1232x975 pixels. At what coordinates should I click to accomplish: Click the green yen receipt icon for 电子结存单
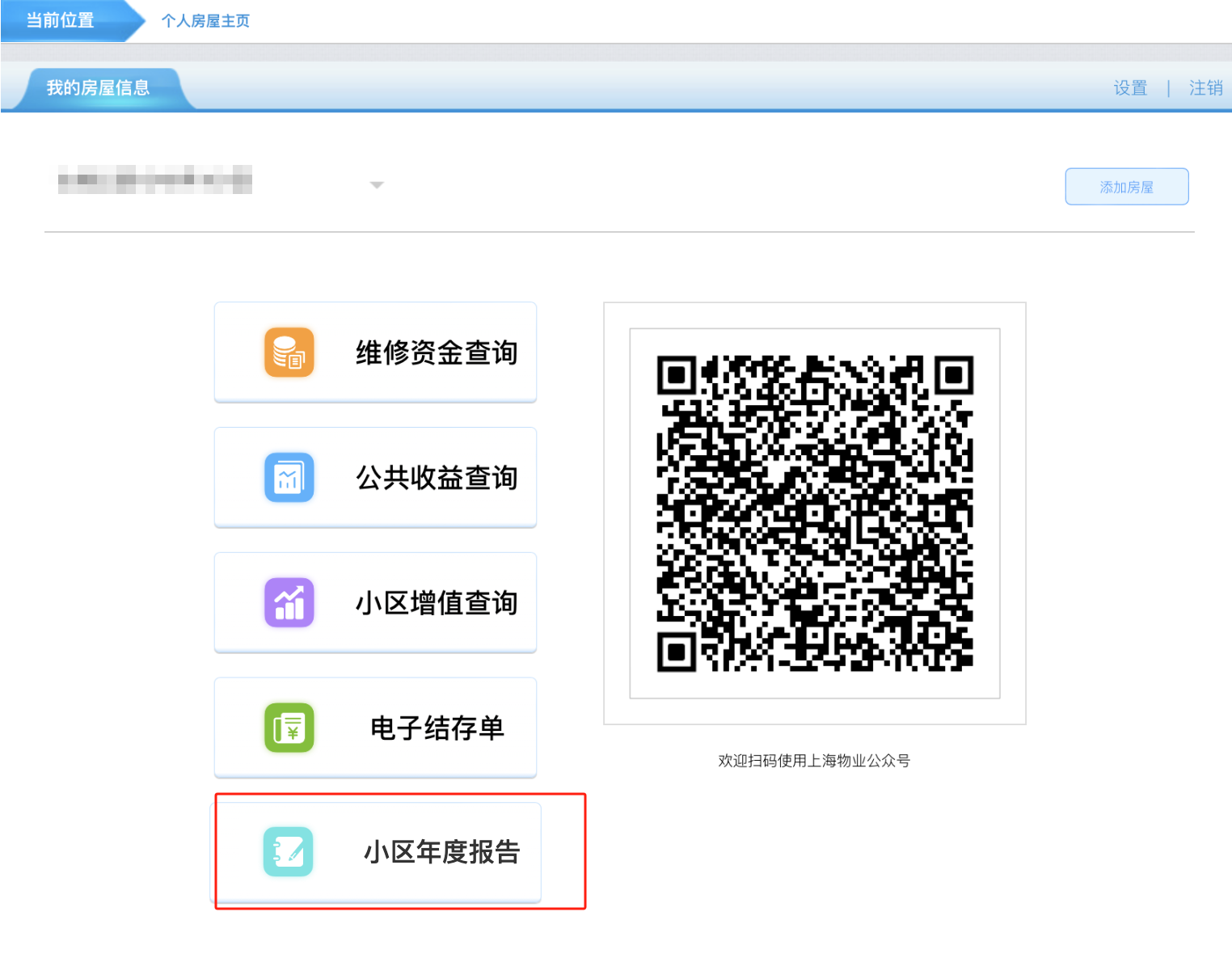click(x=289, y=728)
